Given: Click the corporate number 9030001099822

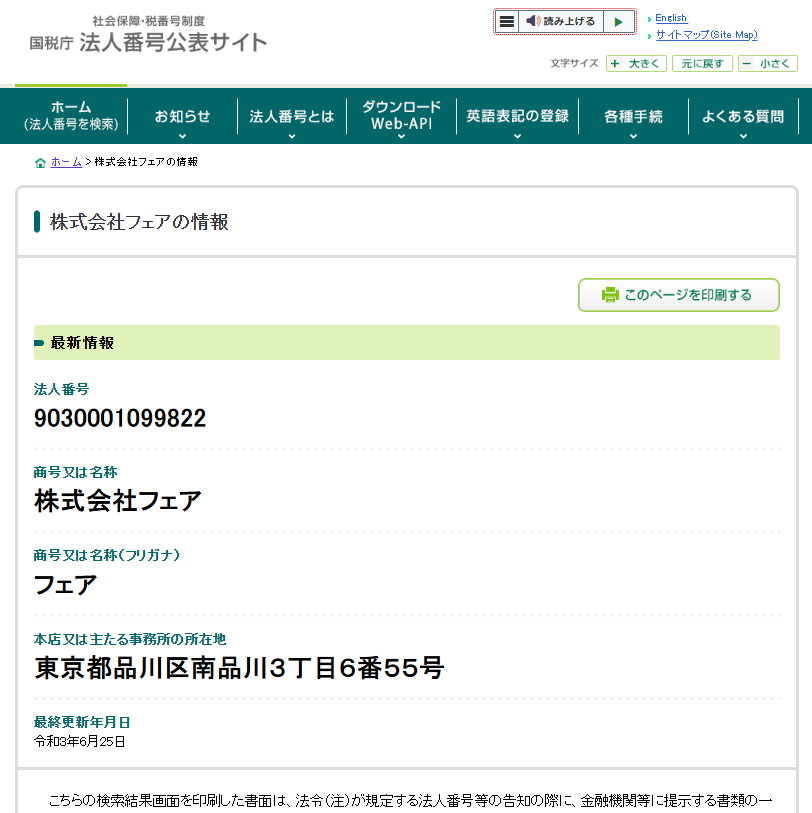Looking at the screenshot, I should [120, 418].
